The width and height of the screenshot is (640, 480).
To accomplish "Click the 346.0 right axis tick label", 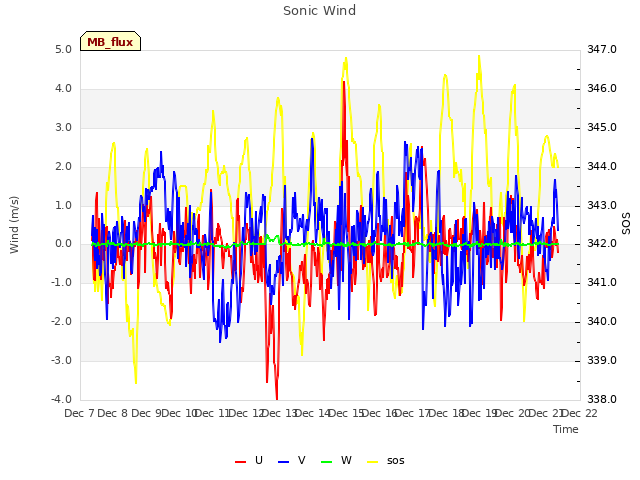I will coord(602,89).
